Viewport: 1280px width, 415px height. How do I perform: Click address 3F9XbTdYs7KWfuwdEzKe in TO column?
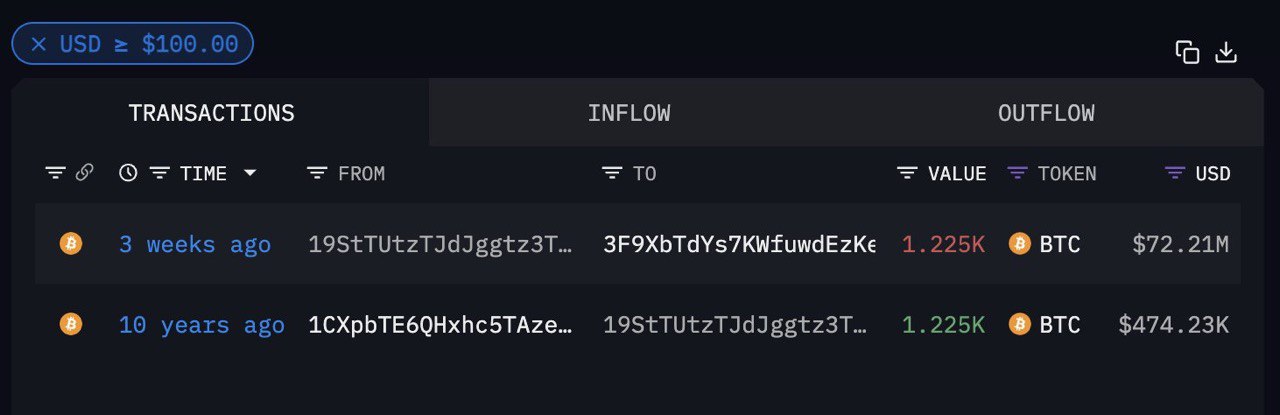pyautogui.click(x=739, y=244)
